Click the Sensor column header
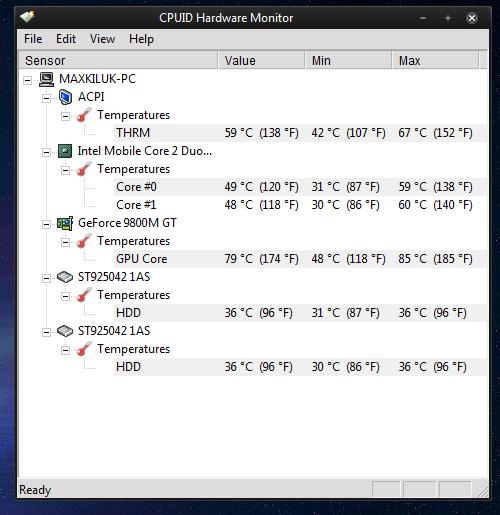This screenshot has width=500, height=515. tap(118, 60)
